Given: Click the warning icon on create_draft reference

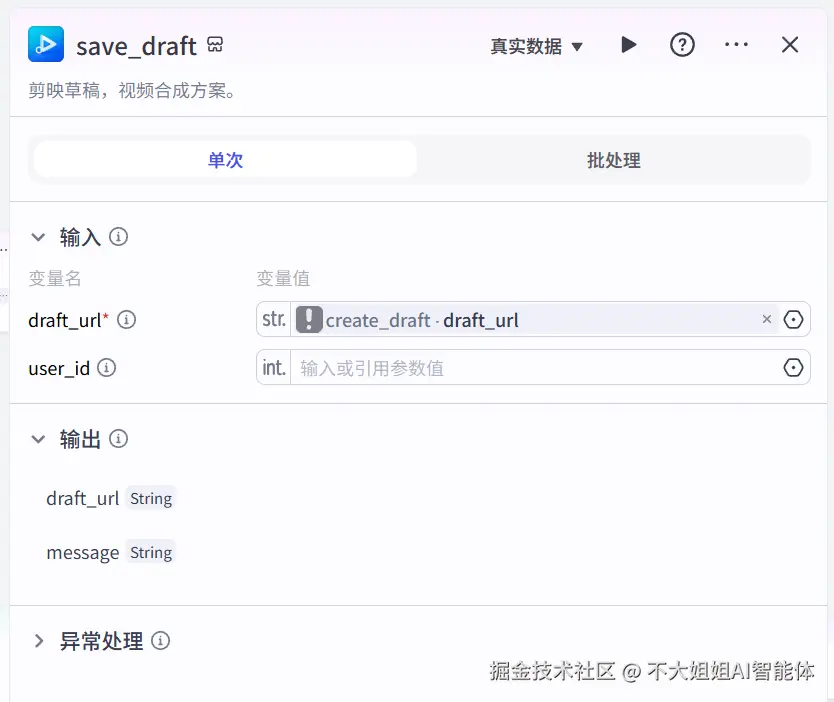Looking at the screenshot, I should (309, 320).
